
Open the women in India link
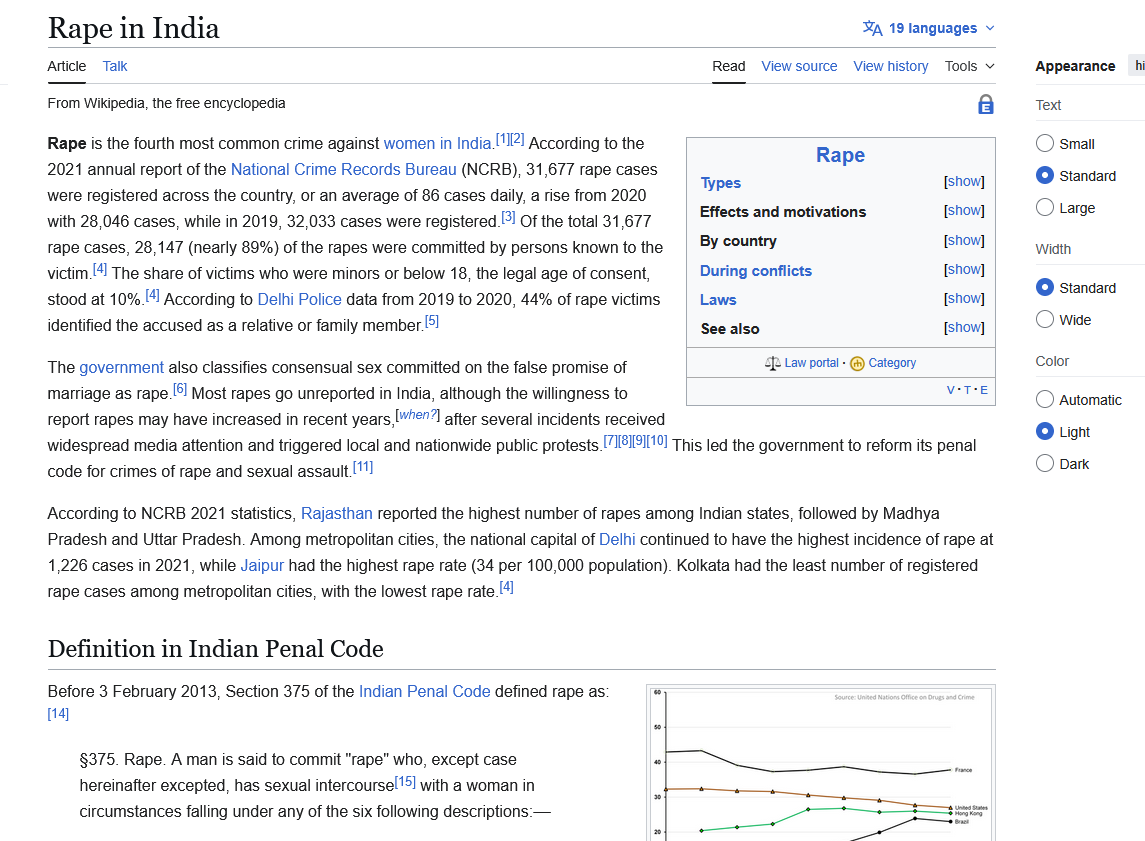[437, 144]
